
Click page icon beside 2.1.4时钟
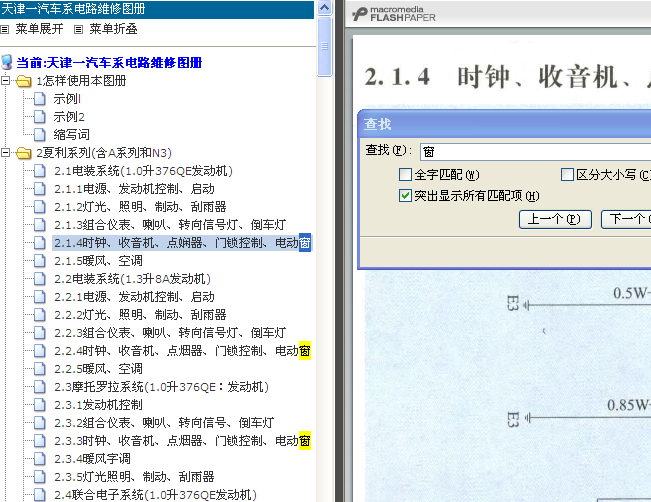click(40, 242)
